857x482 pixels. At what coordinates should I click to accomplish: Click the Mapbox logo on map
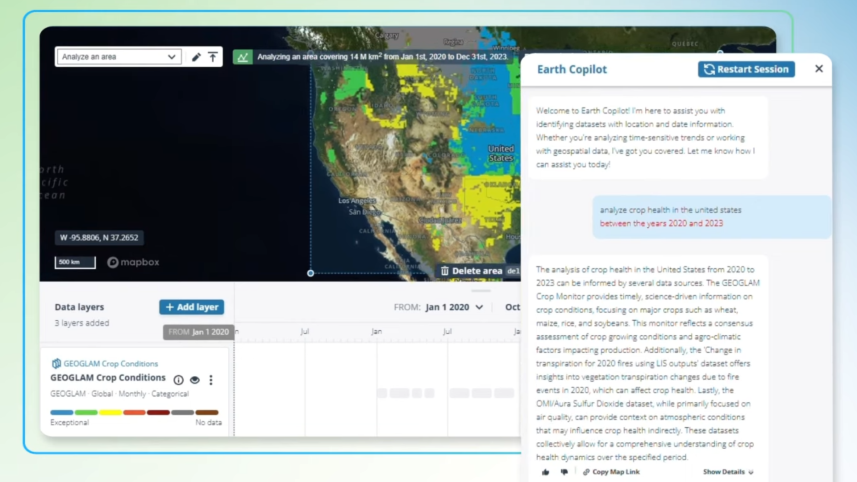pyautogui.click(x=133, y=262)
